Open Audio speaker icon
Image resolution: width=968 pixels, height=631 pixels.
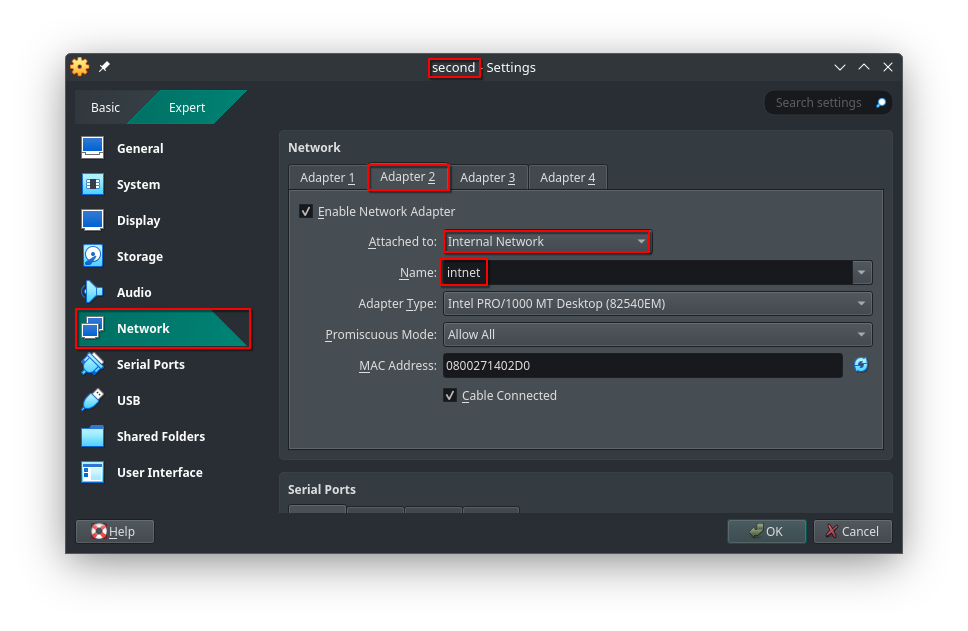click(93, 292)
